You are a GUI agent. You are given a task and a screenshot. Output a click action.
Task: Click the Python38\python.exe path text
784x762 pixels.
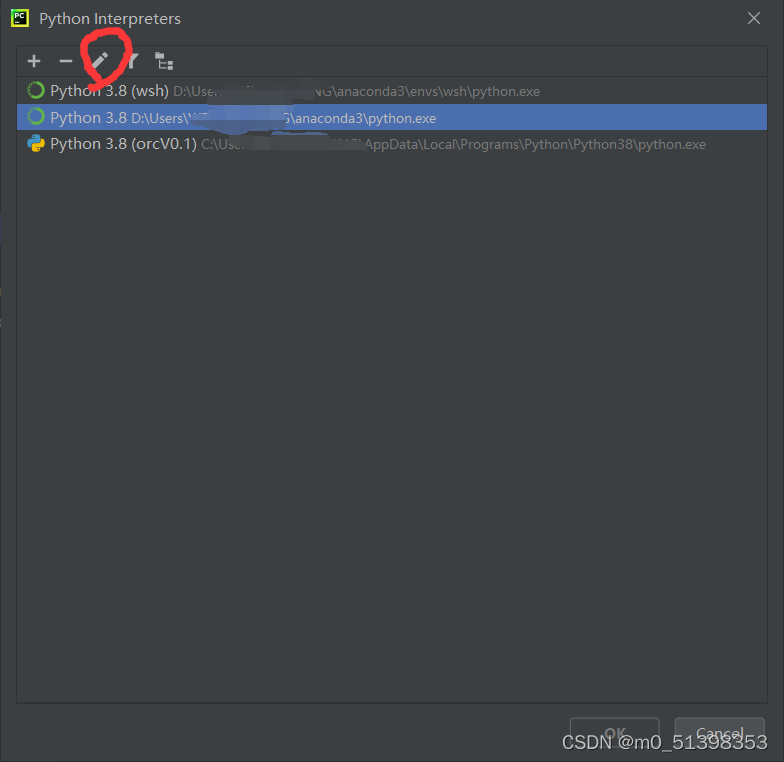click(640, 144)
